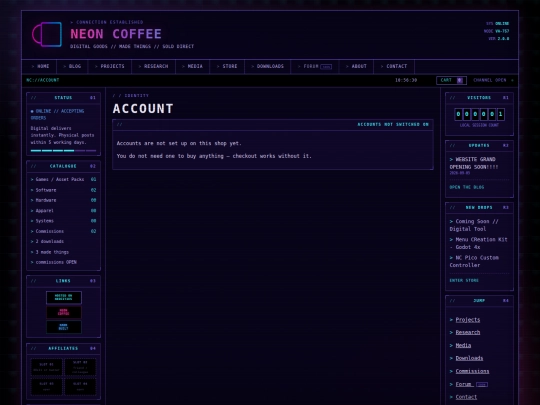Open 'NC Pico Custom Controller' drop
Viewport: 540px width, 405px height.
(474, 261)
